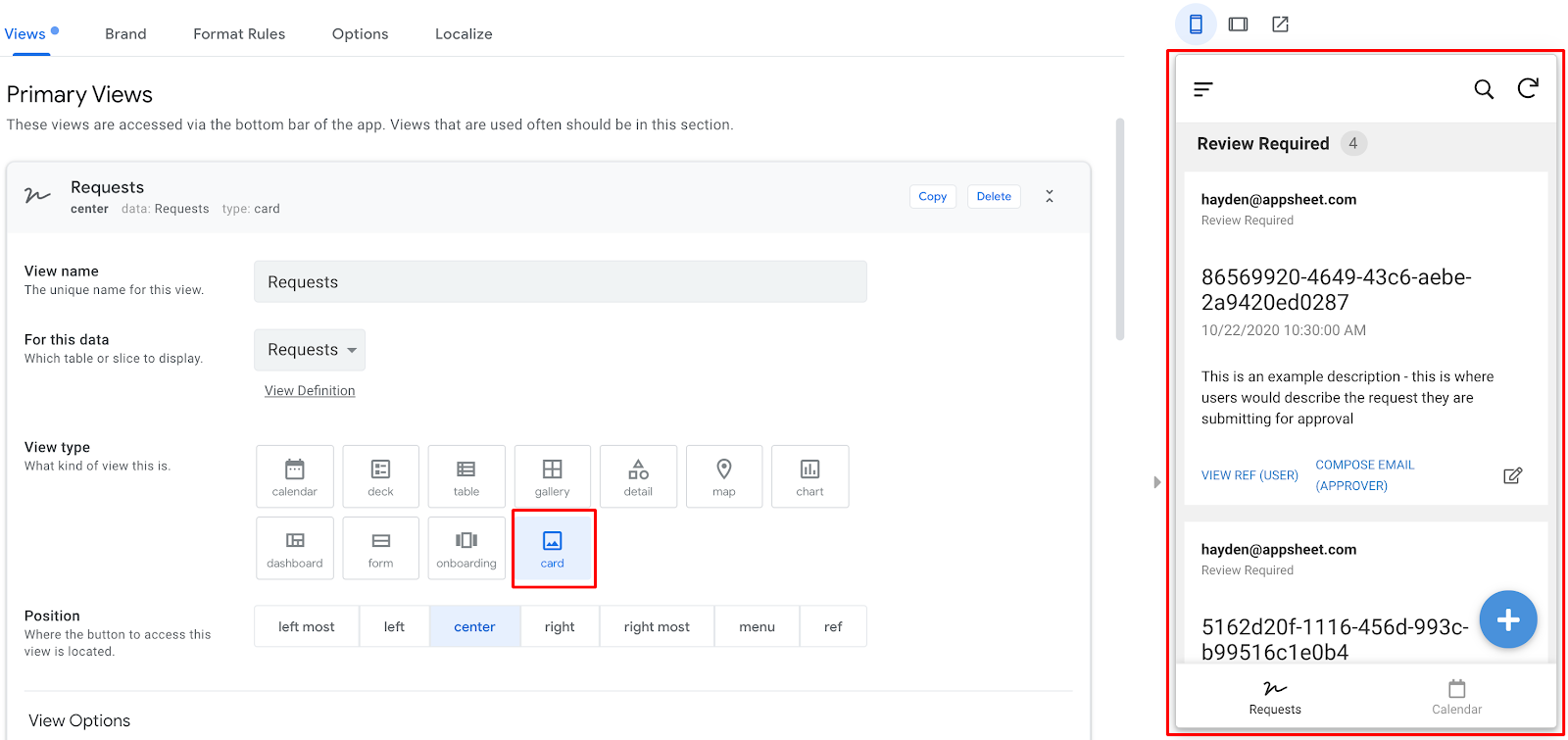Switch preview to tablet mode

(x=1238, y=25)
